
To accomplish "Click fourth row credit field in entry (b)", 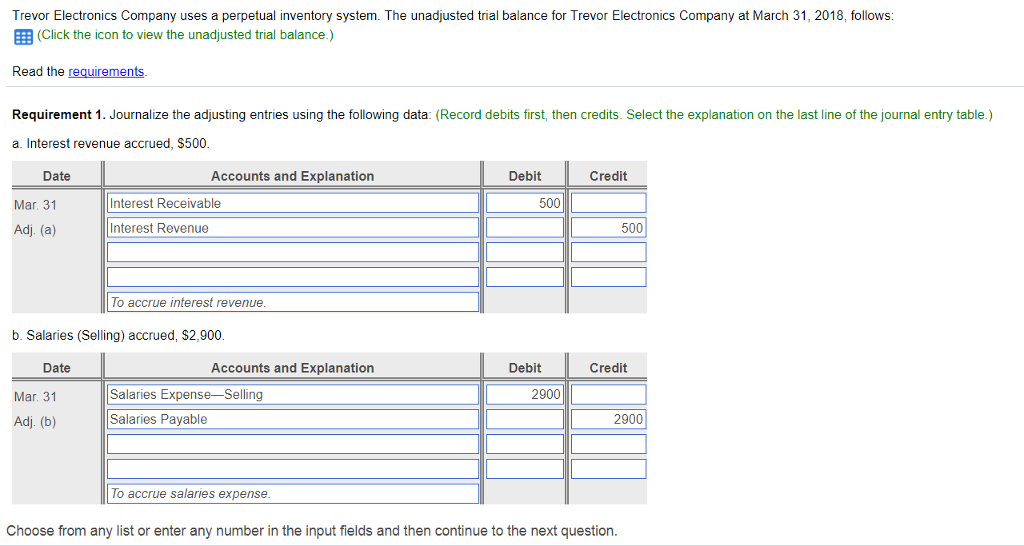I will click(608, 469).
